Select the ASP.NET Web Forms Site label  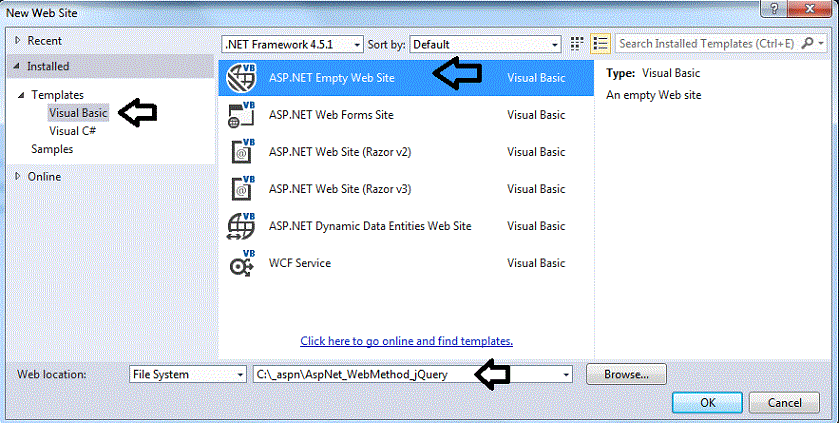331,115
